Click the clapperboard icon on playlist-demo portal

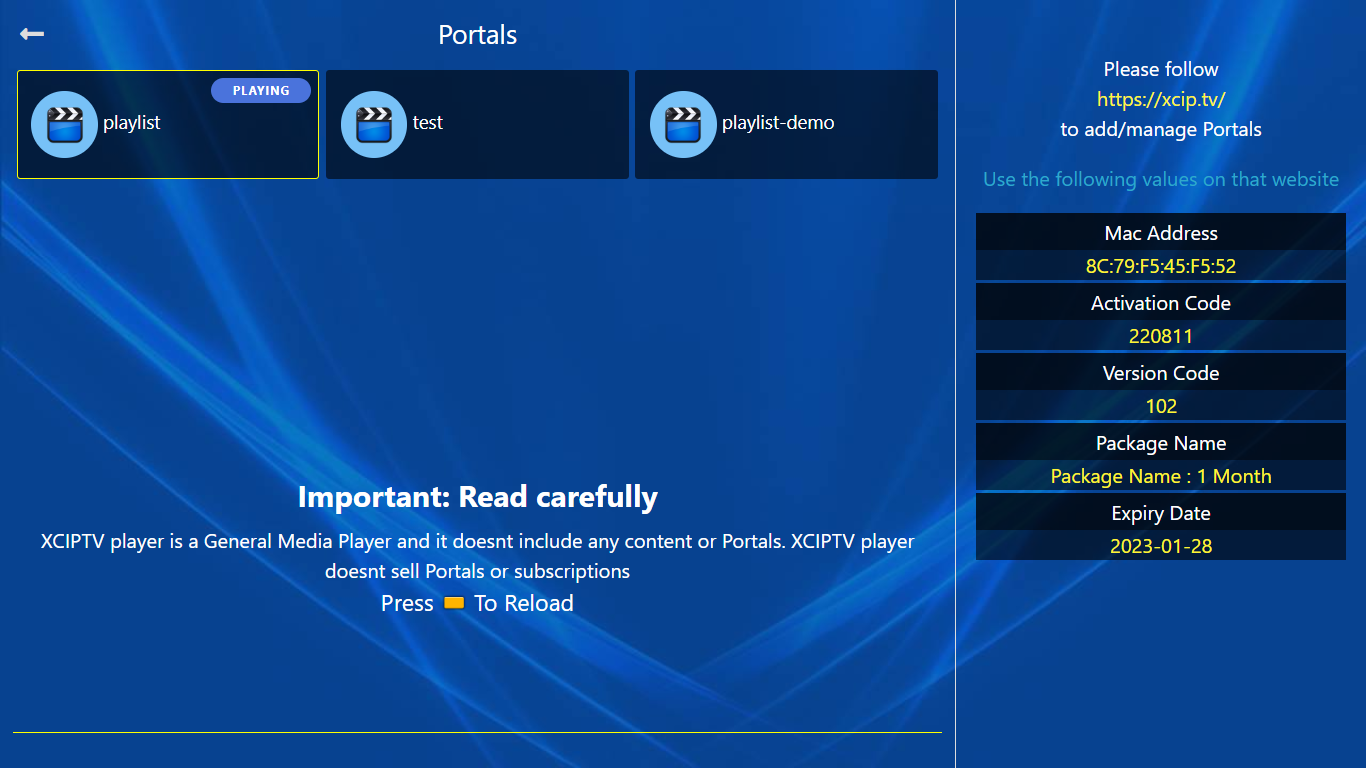pyautogui.click(x=682, y=124)
